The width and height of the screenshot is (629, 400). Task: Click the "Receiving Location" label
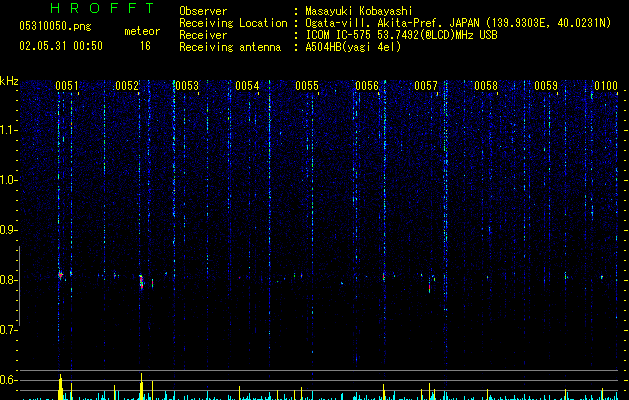pyautogui.click(x=233, y=23)
